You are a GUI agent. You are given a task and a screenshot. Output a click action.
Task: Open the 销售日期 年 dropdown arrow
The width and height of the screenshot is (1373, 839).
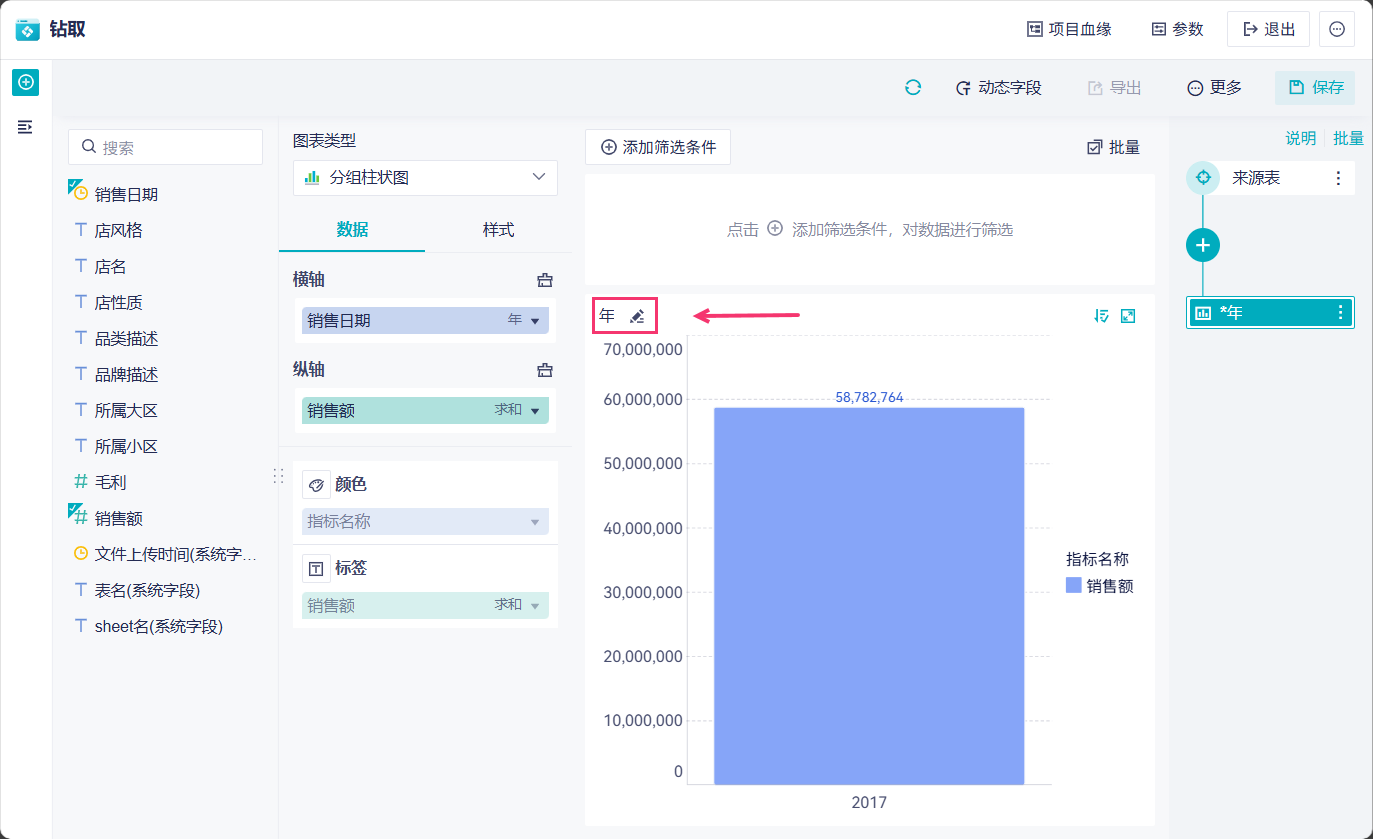(534, 321)
